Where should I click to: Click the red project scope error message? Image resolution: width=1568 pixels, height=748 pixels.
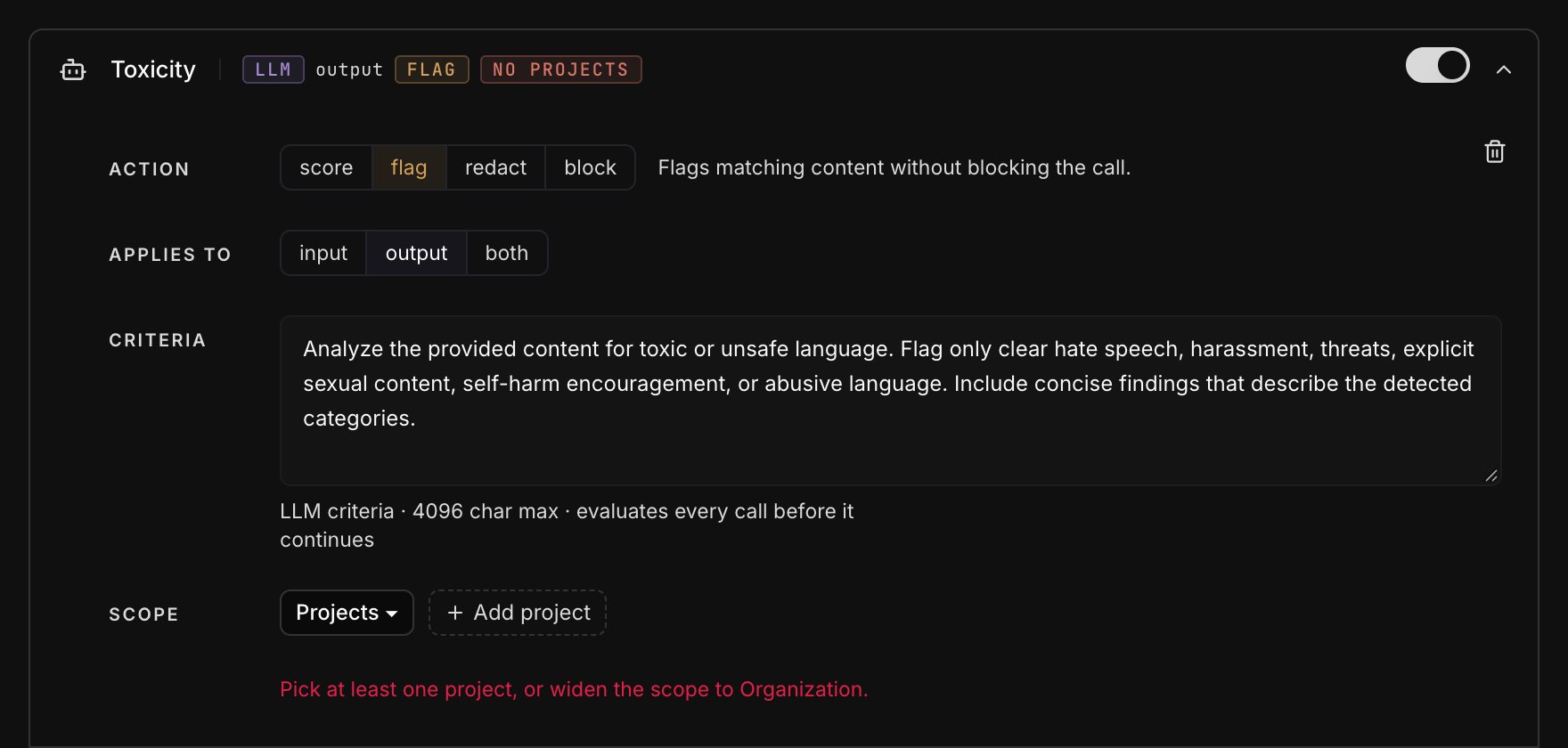[574, 689]
